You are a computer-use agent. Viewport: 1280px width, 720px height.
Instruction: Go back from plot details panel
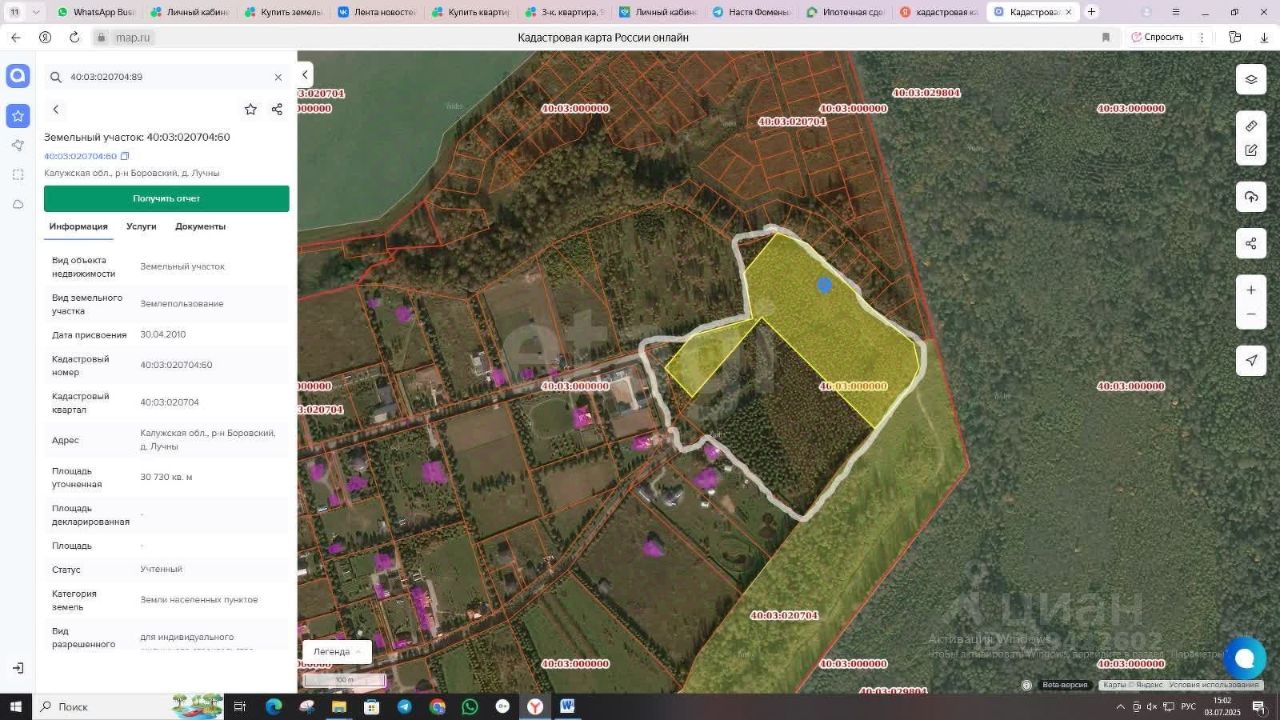pyautogui.click(x=56, y=109)
